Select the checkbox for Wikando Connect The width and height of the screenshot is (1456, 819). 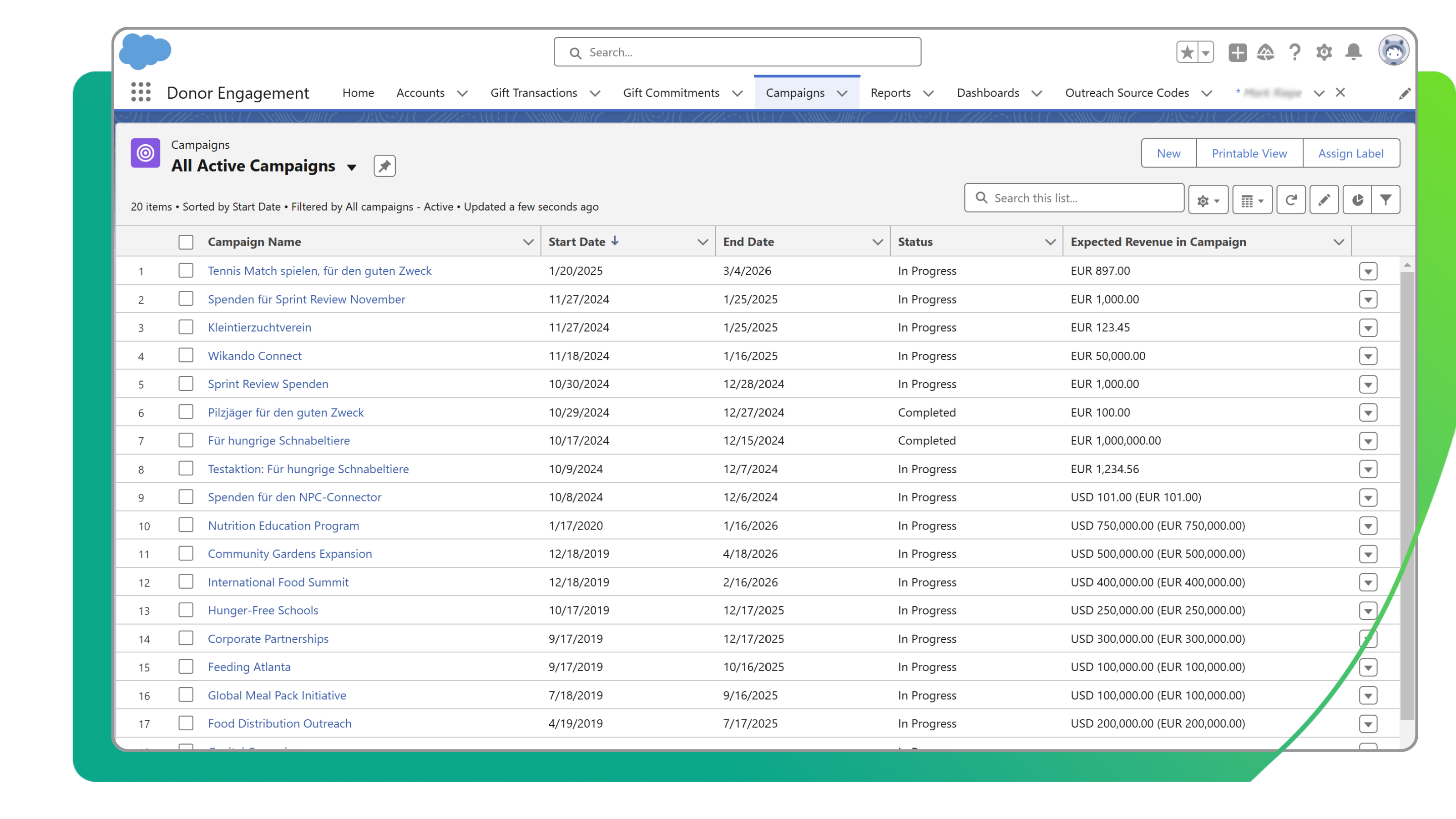tap(186, 355)
